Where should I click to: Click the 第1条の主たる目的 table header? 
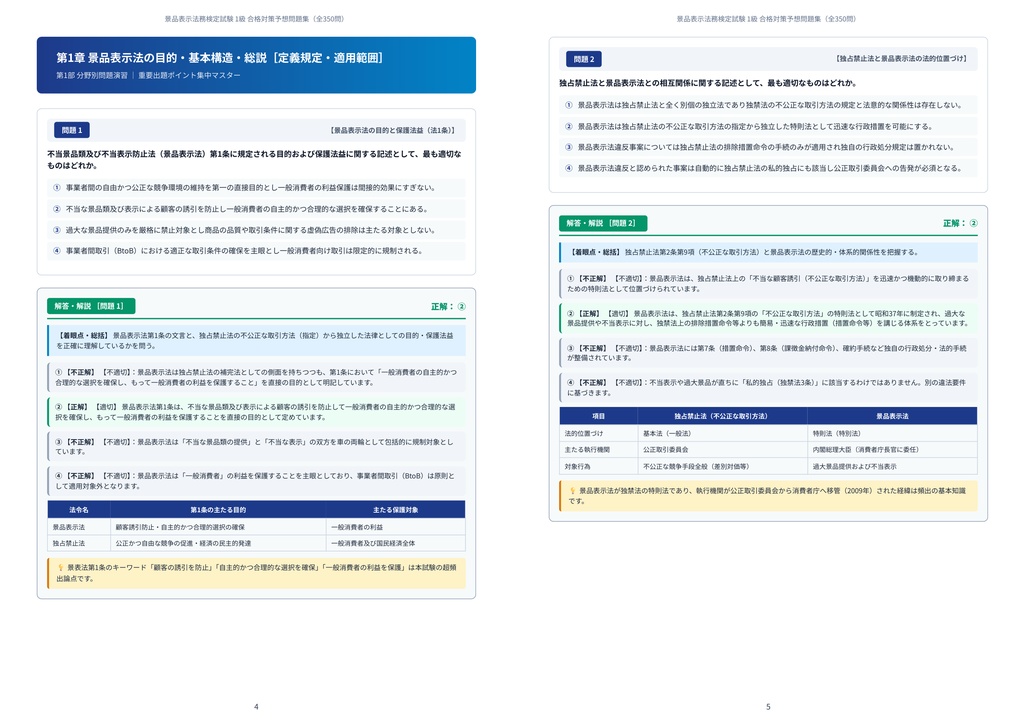[x=218, y=510]
